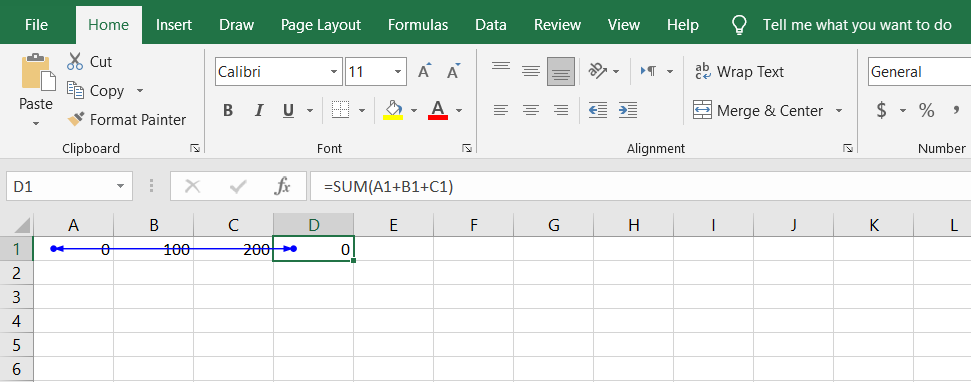Click the Paste clipboard icon
The image size is (971, 382).
click(x=38, y=72)
